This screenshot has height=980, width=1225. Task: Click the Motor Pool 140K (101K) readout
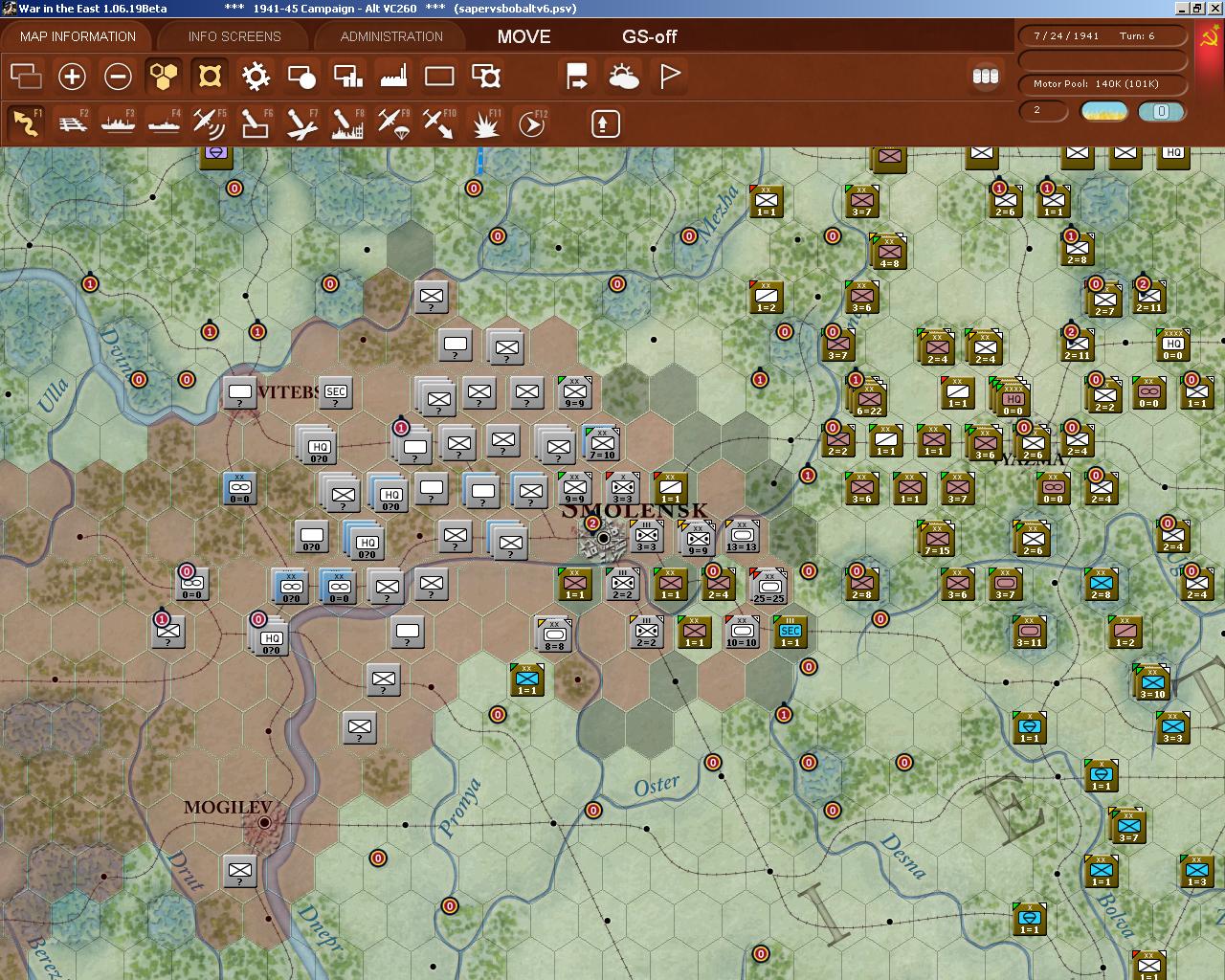click(1103, 84)
